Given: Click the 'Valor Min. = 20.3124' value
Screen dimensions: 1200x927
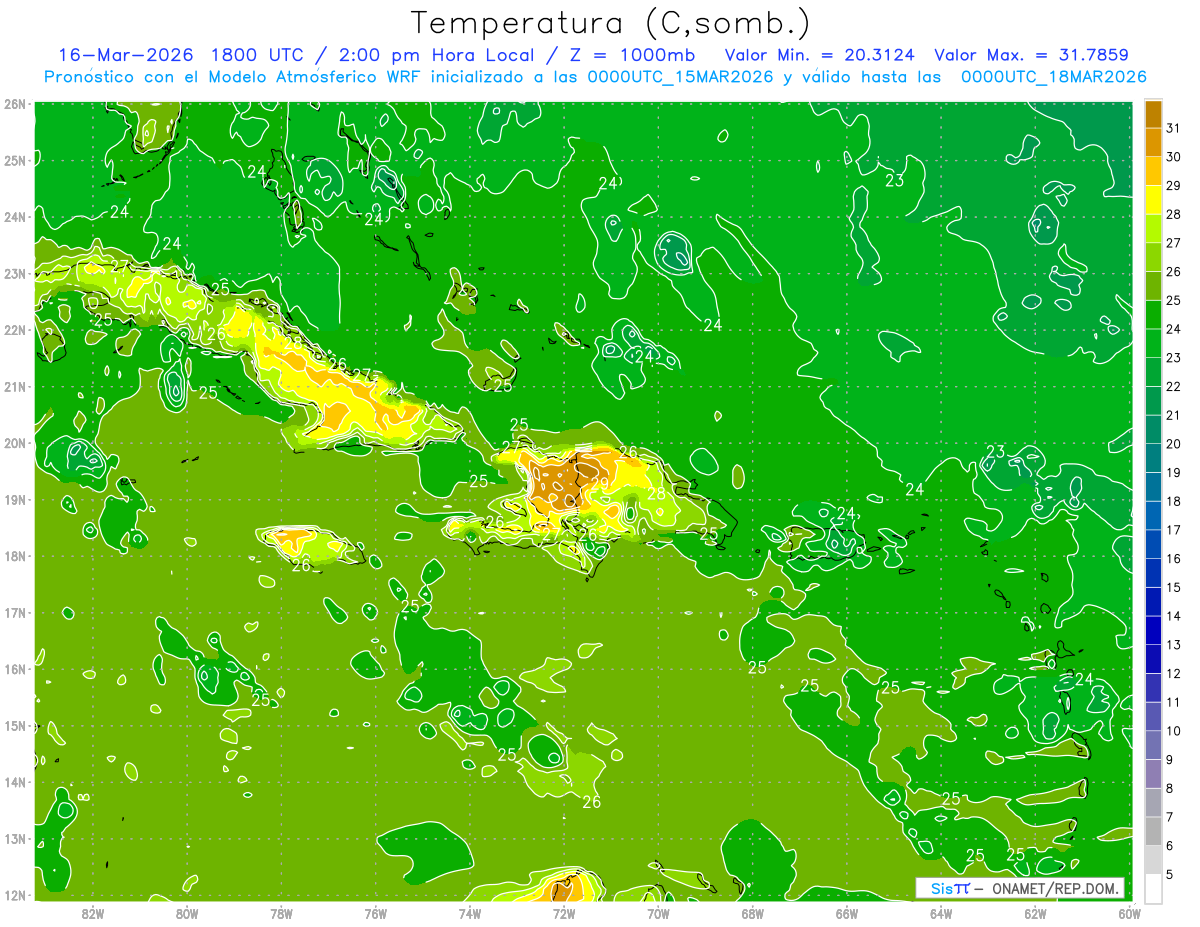Looking at the screenshot, I should pos(819,55).
